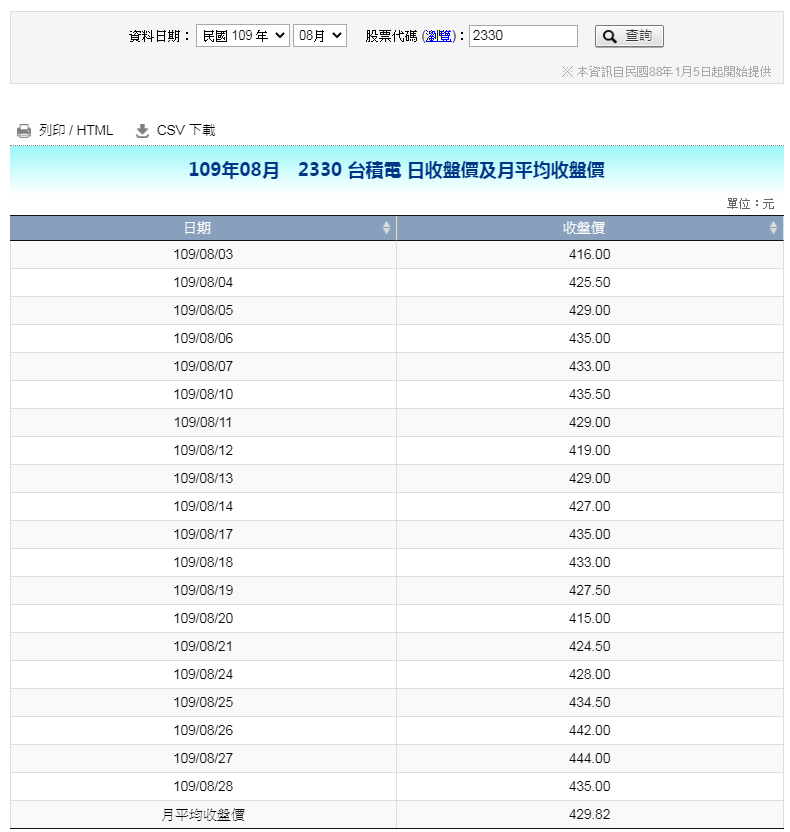Select the date cell 109/08/14

(x=203, y=507)
